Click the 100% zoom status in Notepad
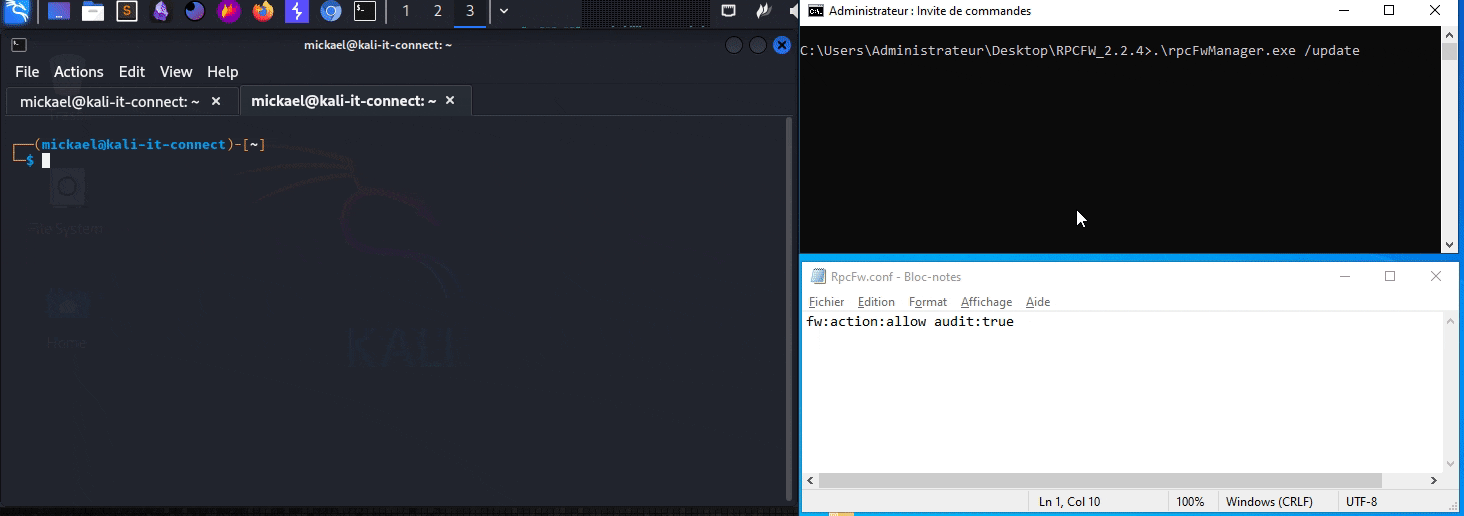 (x=1190, y=502)
